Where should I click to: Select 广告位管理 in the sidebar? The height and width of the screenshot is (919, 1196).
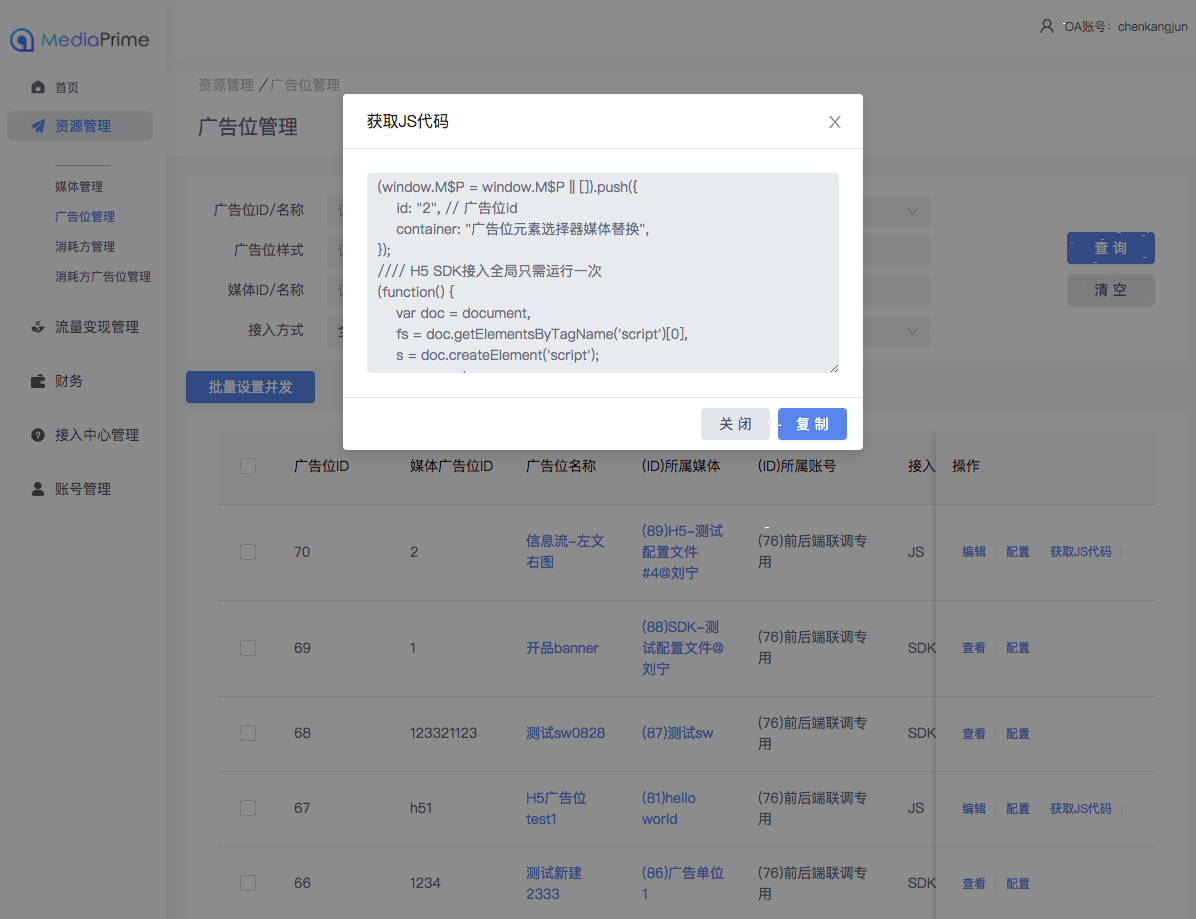click(85, 217)
